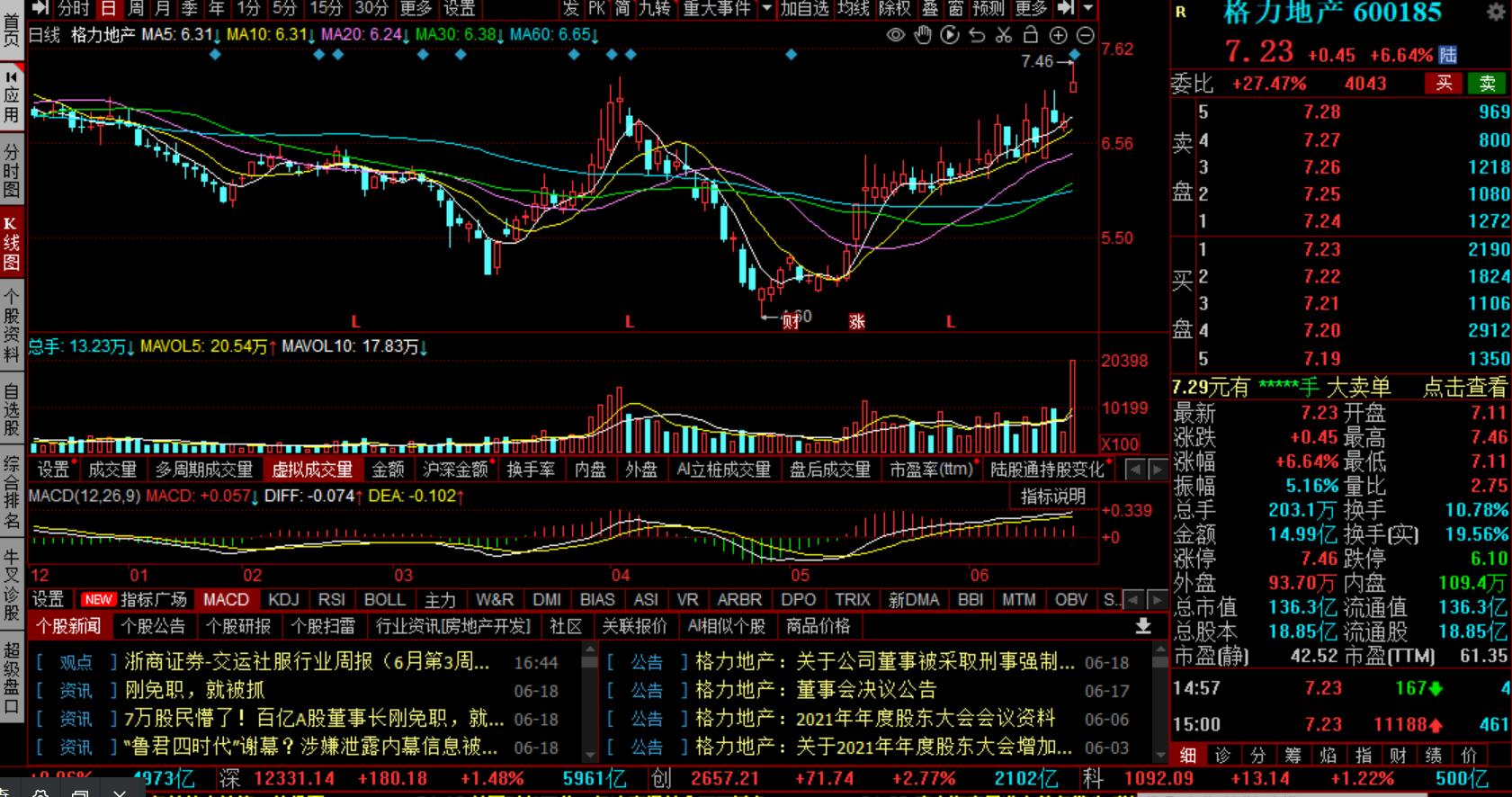The height and width of the screenshot is (797, 1512).
Task: Toggle the 均线 moving average overlay
Action: 854,9
